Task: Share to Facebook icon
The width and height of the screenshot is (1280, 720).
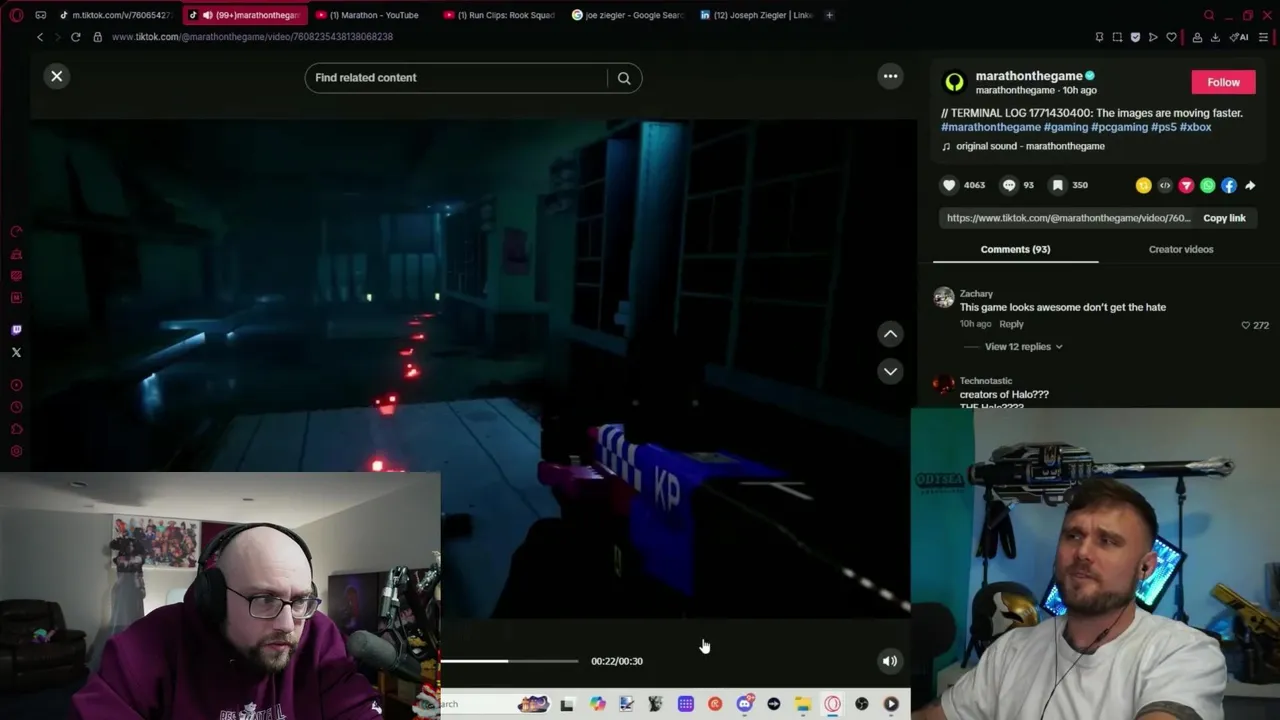Action: 1229,185
